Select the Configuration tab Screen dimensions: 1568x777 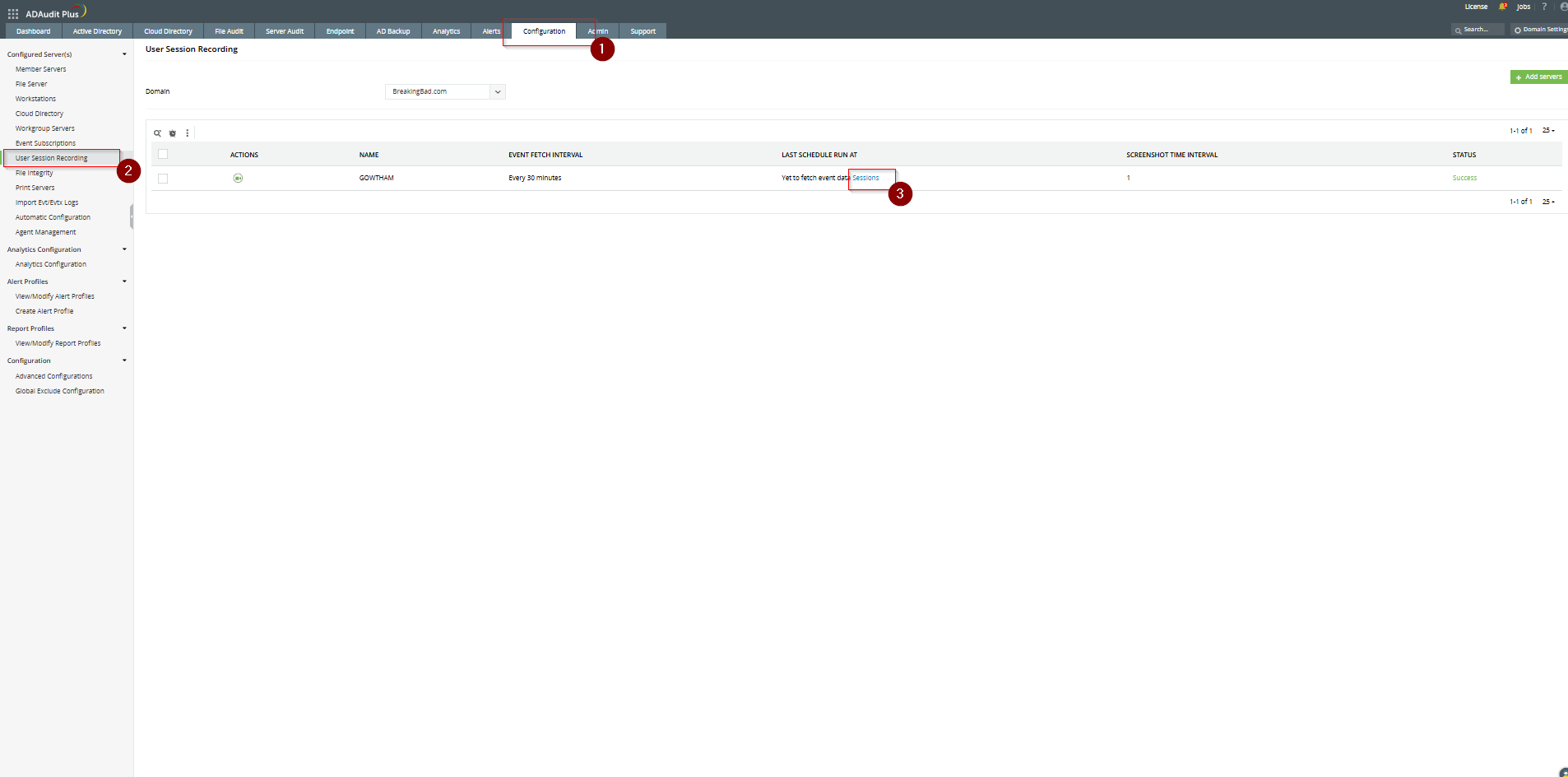[544, 31]
